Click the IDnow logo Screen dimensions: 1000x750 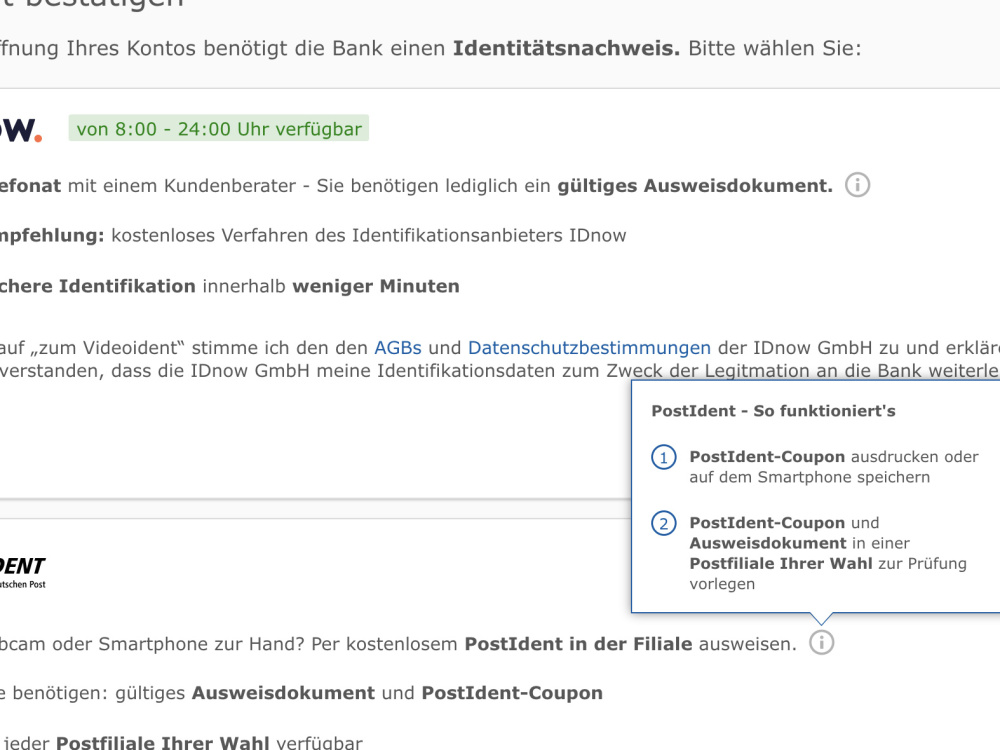(x=20, y=129)
